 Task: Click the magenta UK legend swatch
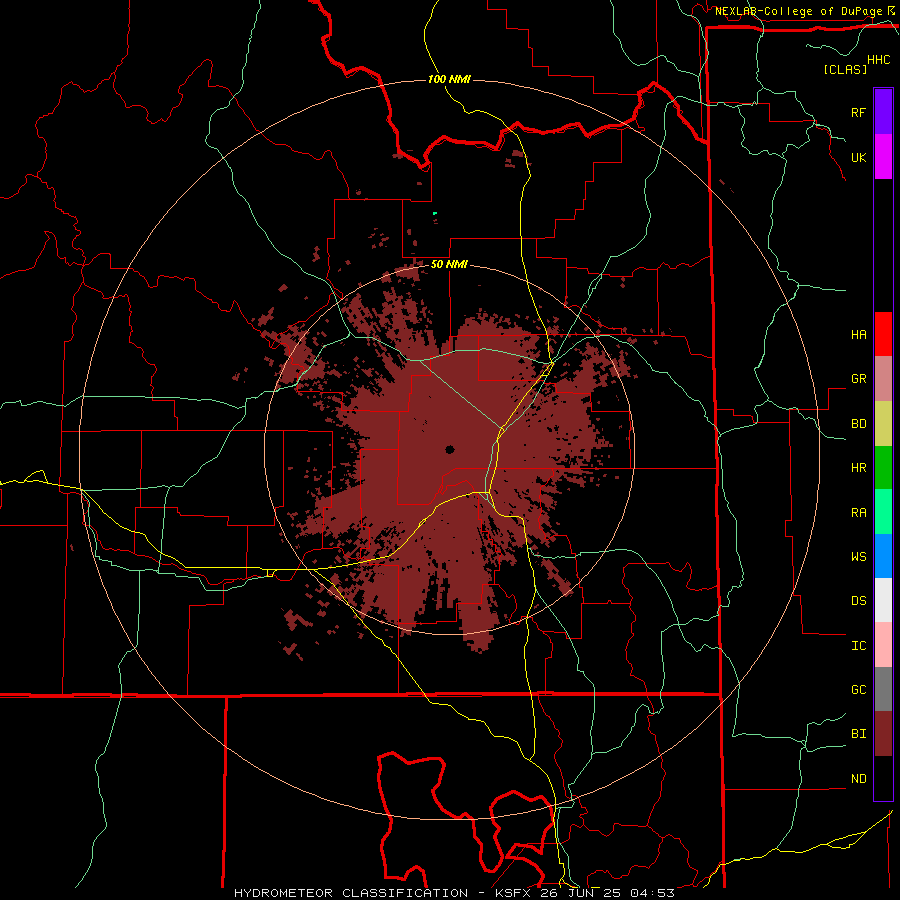coord(883,157)
